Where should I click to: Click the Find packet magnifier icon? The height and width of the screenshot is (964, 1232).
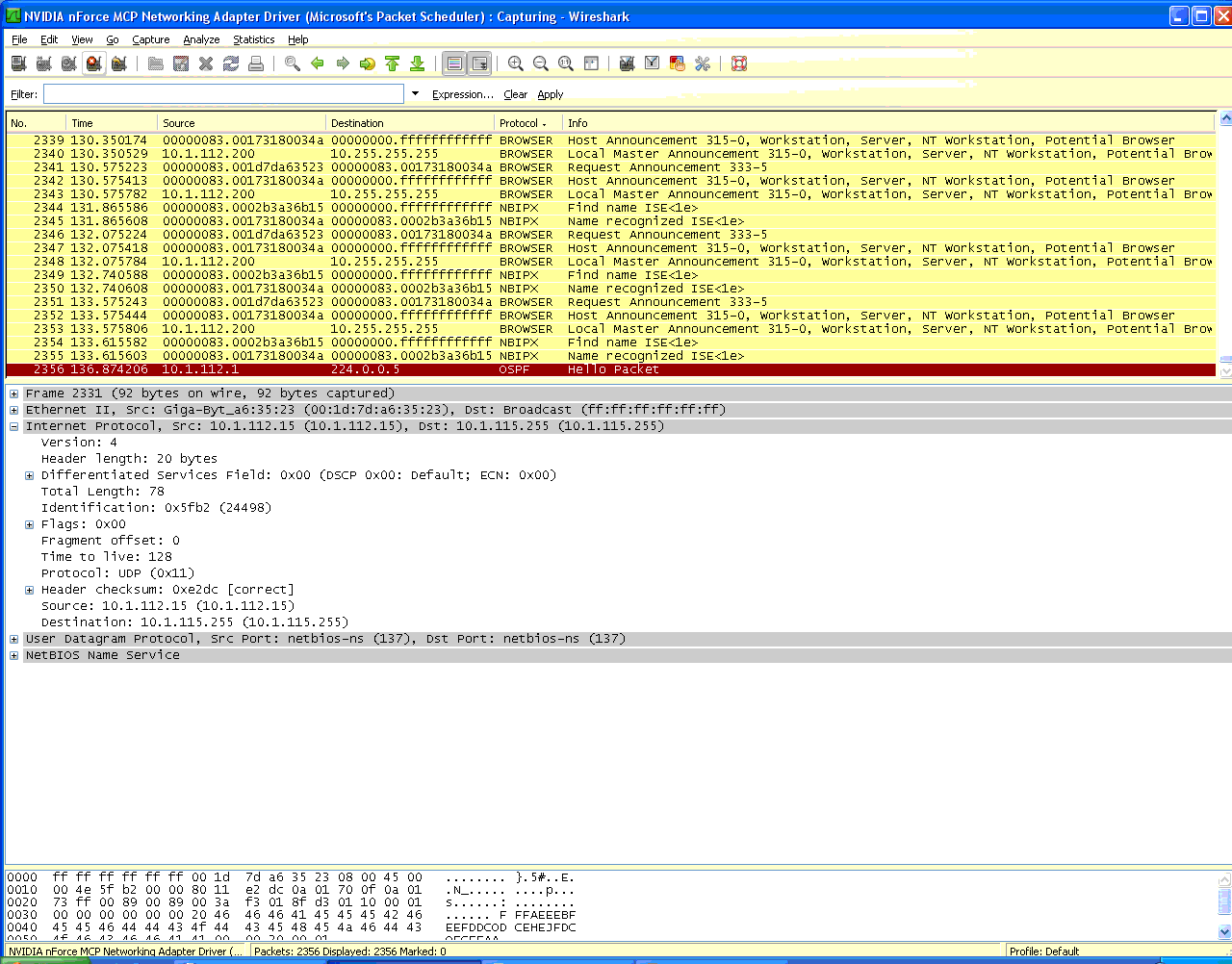coord(293,63)
